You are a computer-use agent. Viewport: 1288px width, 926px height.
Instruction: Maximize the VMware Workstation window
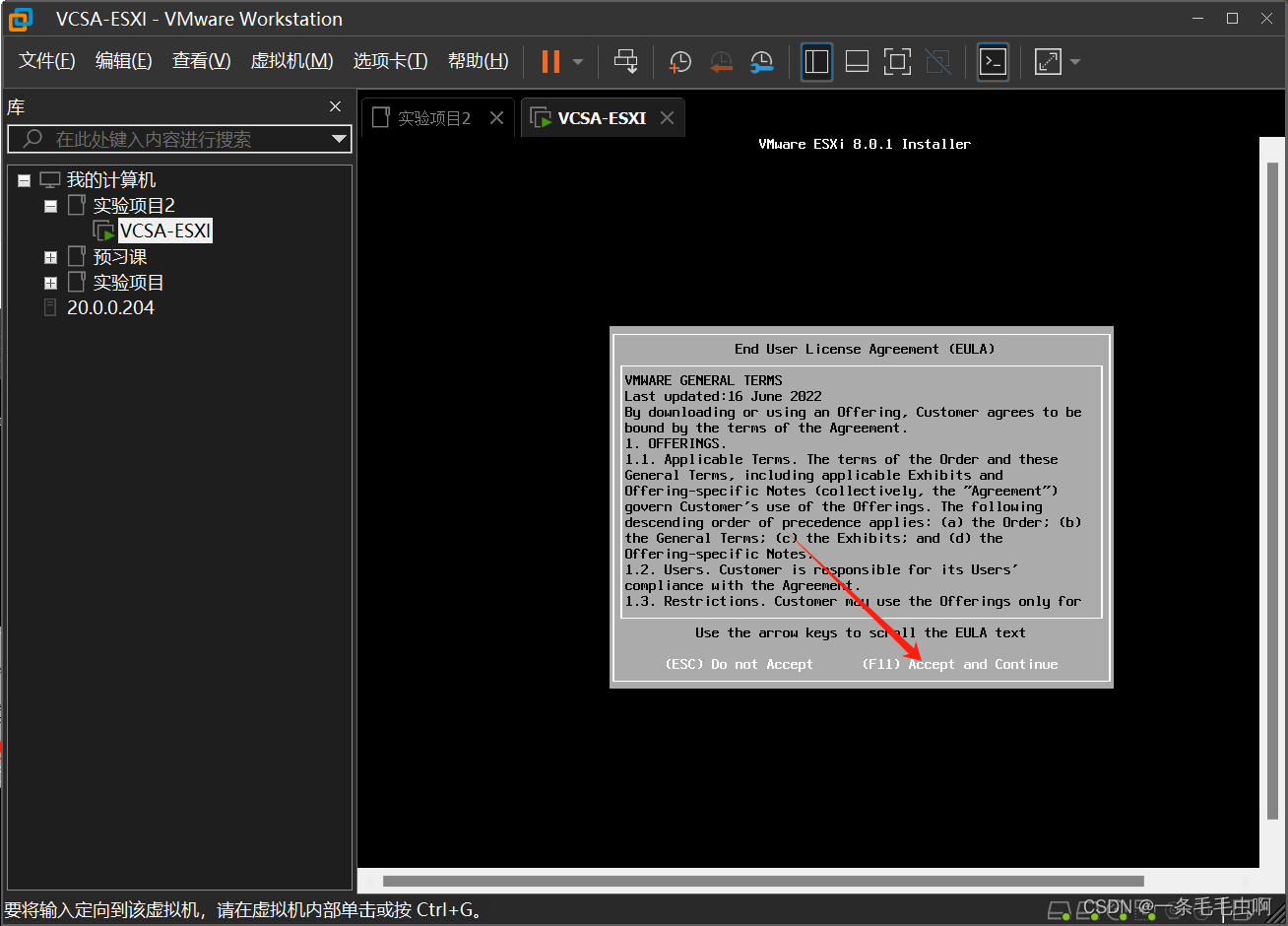tap(1232, 19)
